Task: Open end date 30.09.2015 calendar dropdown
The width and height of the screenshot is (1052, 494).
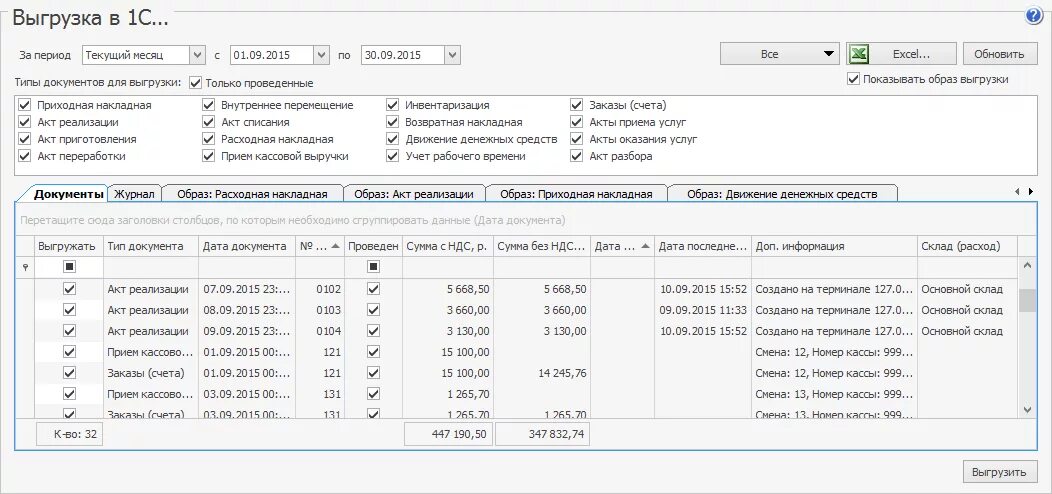Action: (x=453, y=55)
